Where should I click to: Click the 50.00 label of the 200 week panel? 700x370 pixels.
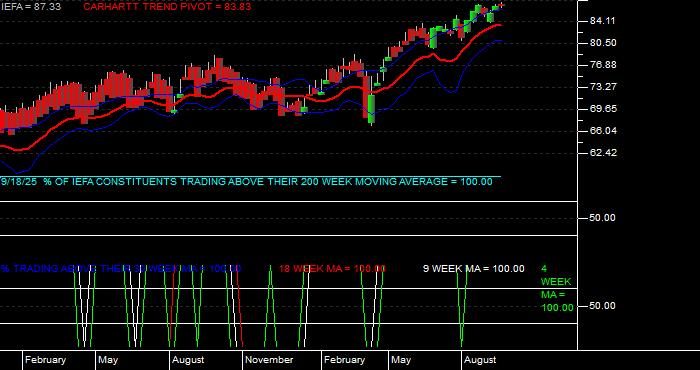[x=603, y=218]
